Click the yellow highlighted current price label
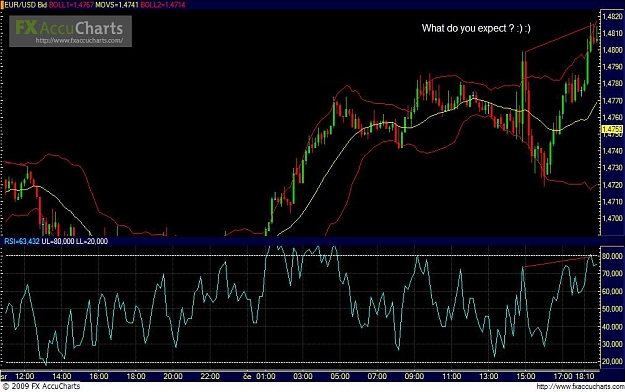 click(x=612, y=130)
